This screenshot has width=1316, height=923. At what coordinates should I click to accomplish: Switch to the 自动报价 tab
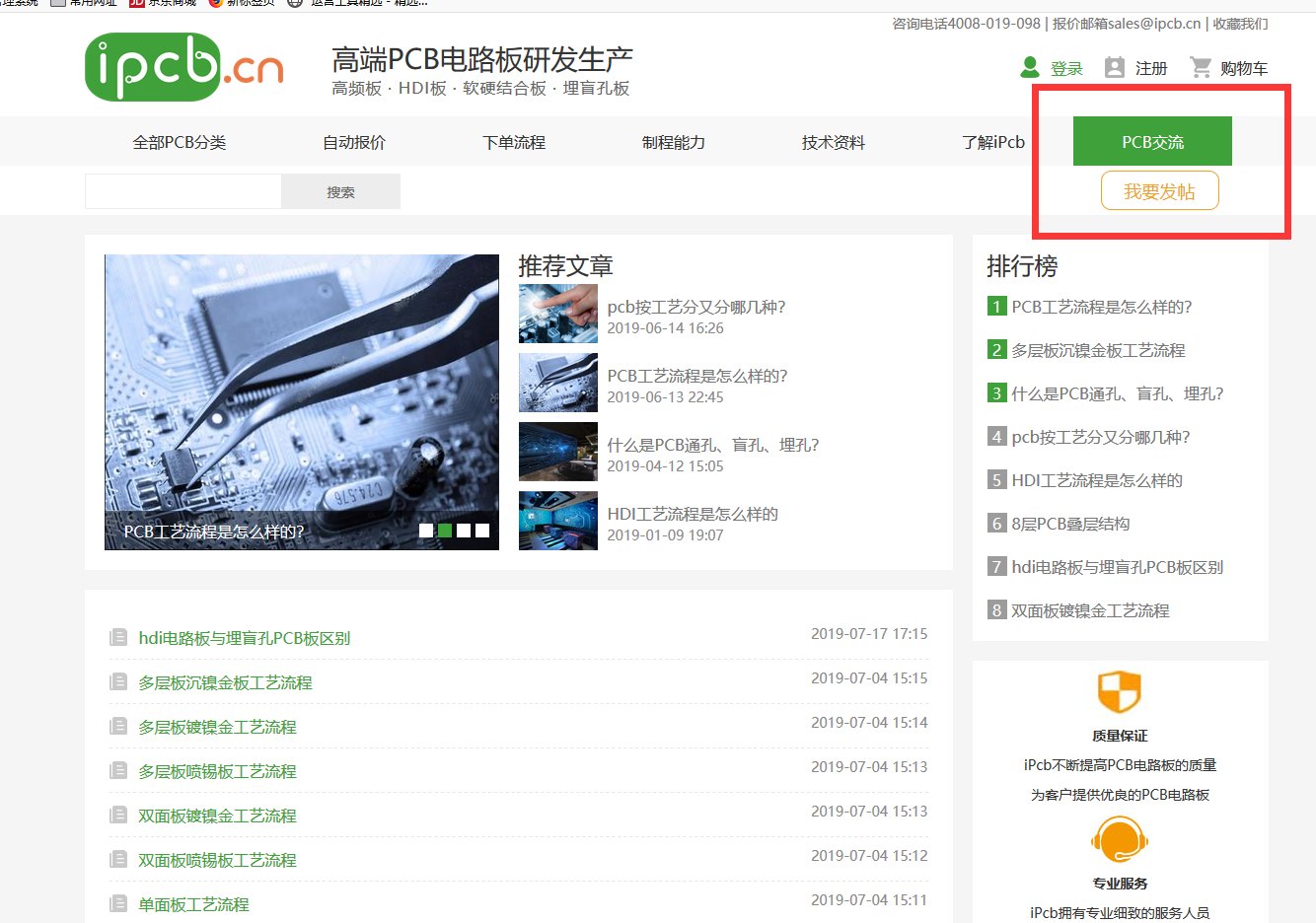coord(353,142)
